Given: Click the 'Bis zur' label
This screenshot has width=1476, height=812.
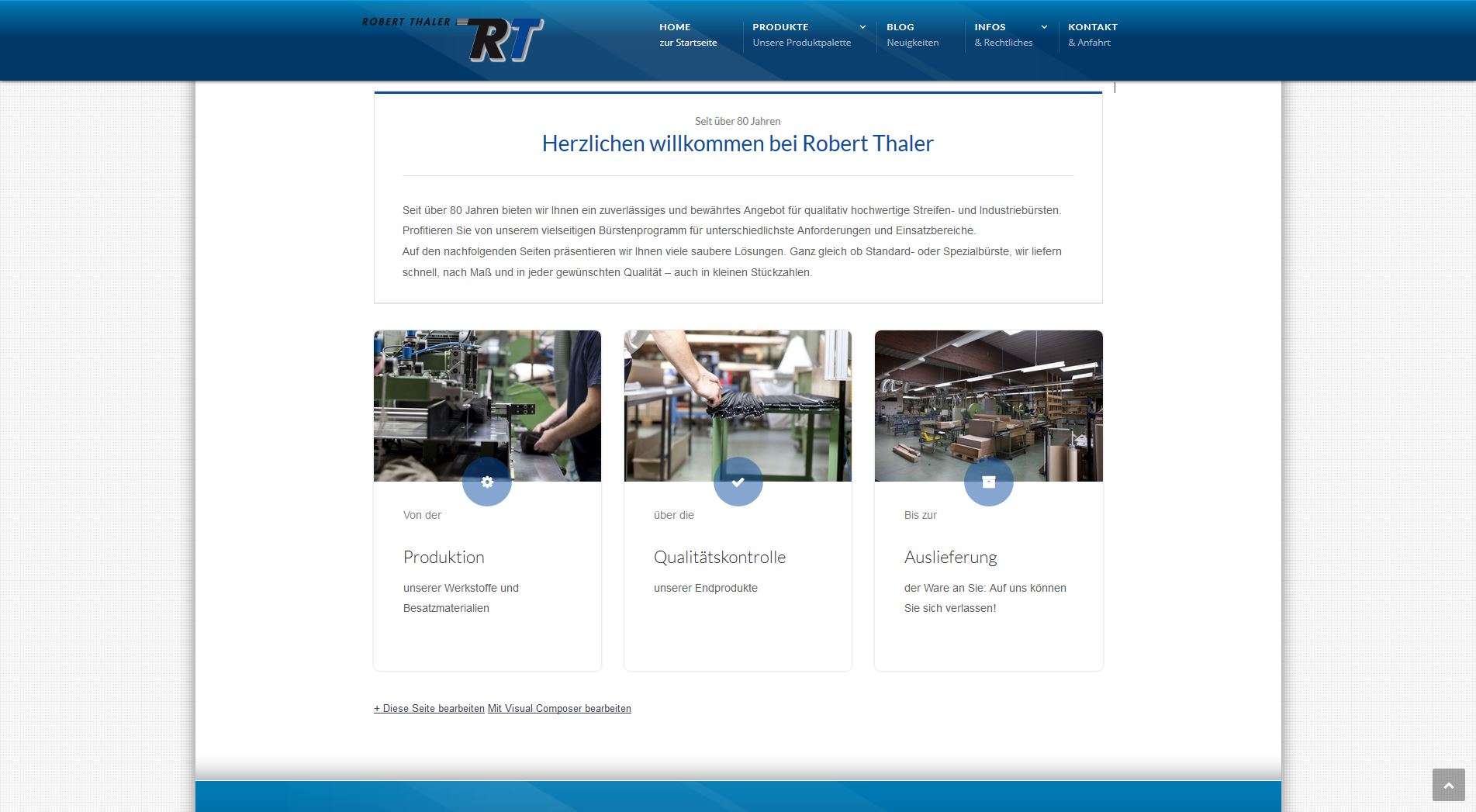Looking at the screenshot, I should tap(921, 515).
